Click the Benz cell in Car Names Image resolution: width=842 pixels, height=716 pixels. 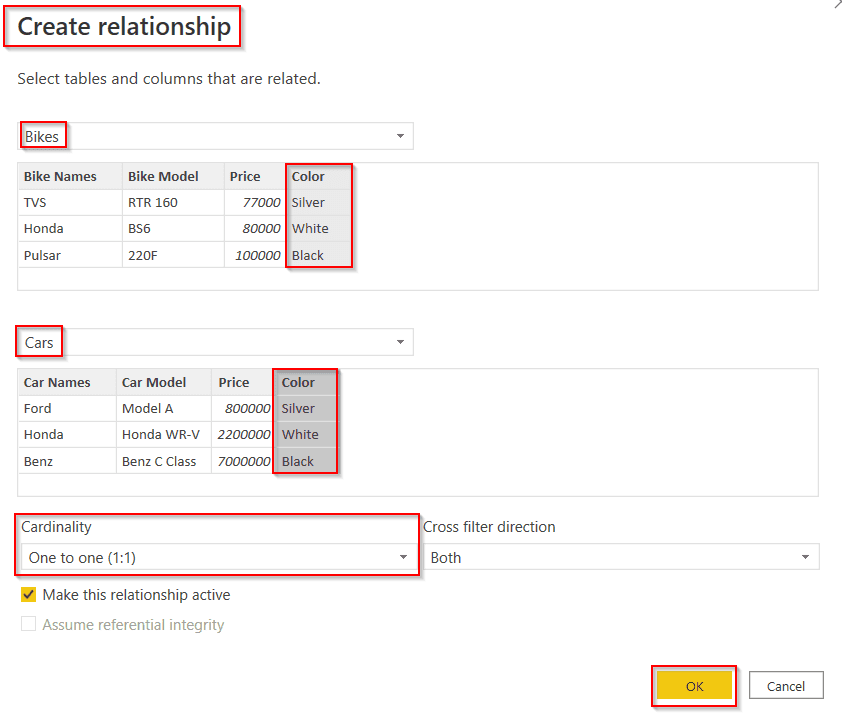coord(67,461)
